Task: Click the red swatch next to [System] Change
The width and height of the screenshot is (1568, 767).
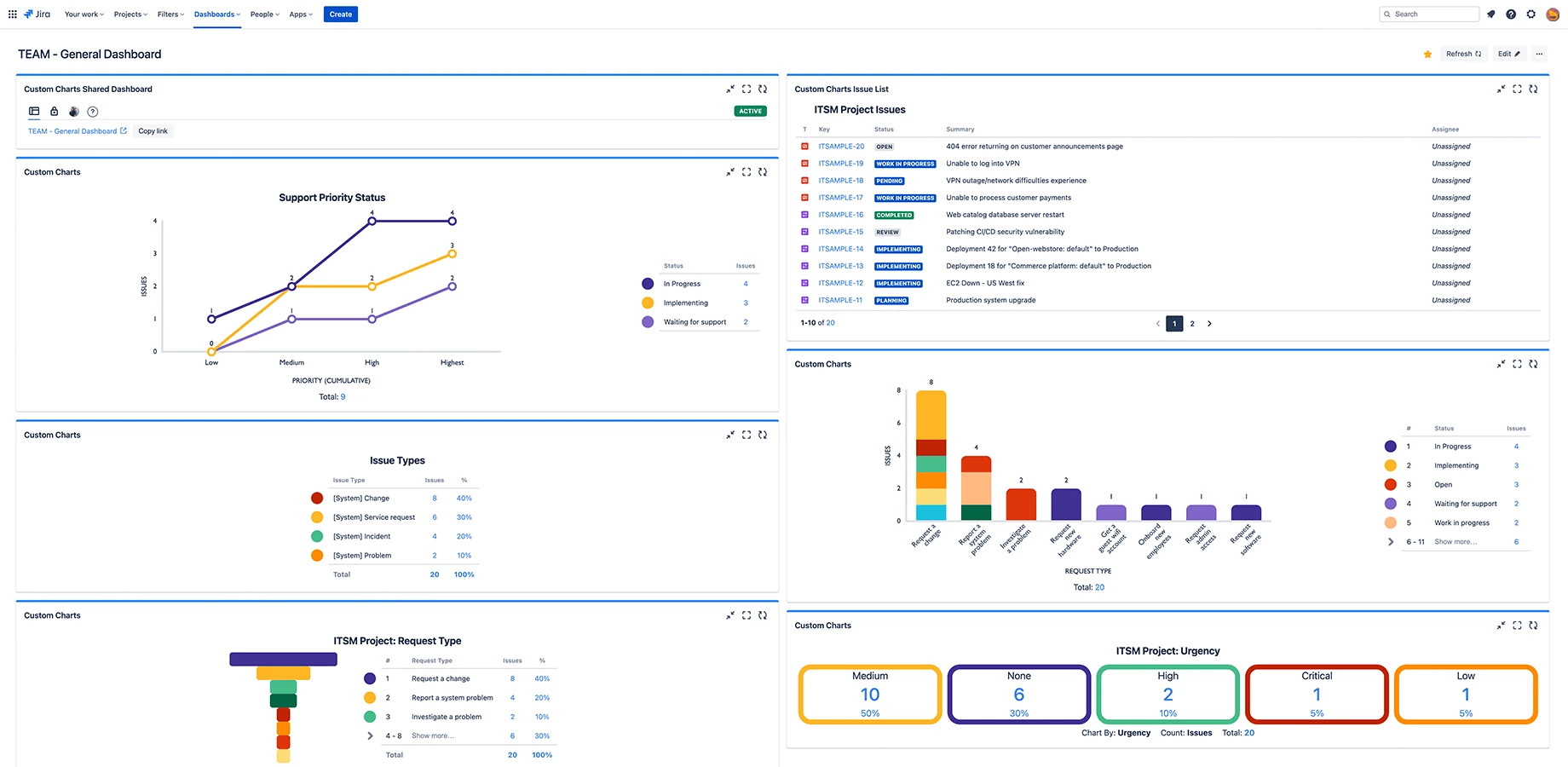Action: click(x=317, y=498)
